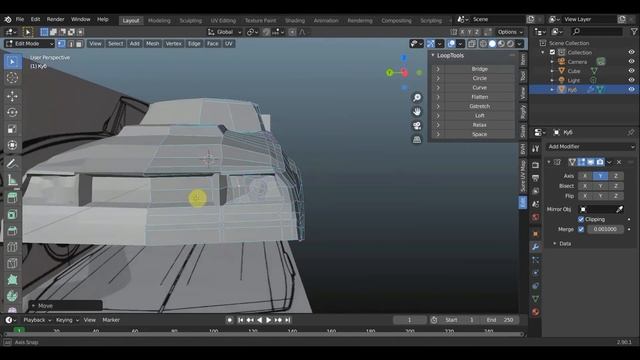Switch to the Sculpting workspace tab
The image size is (640, 360).
tap(191, 20)
